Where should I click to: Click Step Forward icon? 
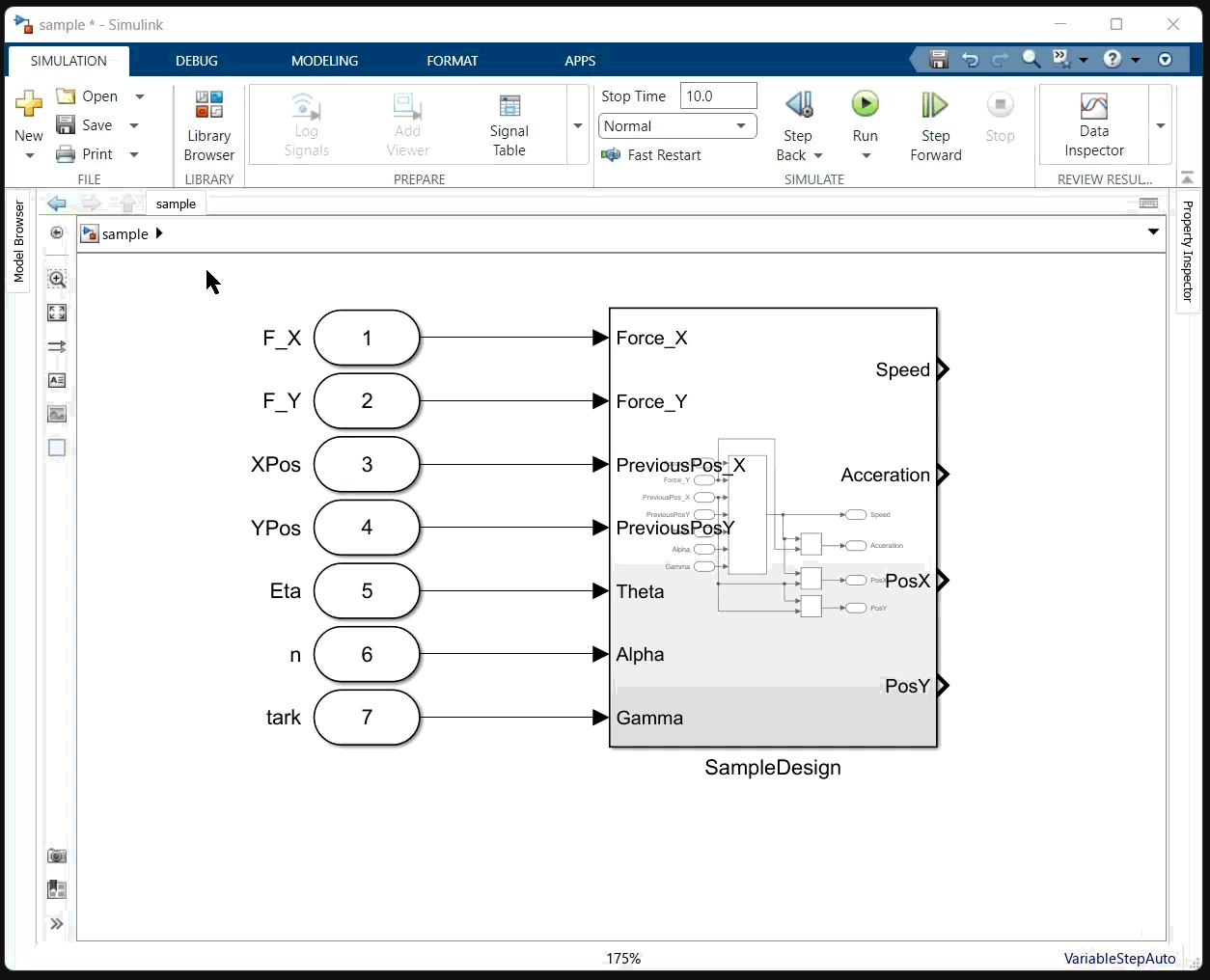pyautogui.click(x=935, y=104)
